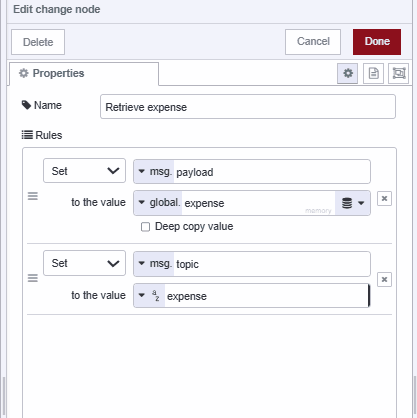Click the Name label
Image resolution: width=417 pixels, height=418 pixels.
tap(42, 105)
